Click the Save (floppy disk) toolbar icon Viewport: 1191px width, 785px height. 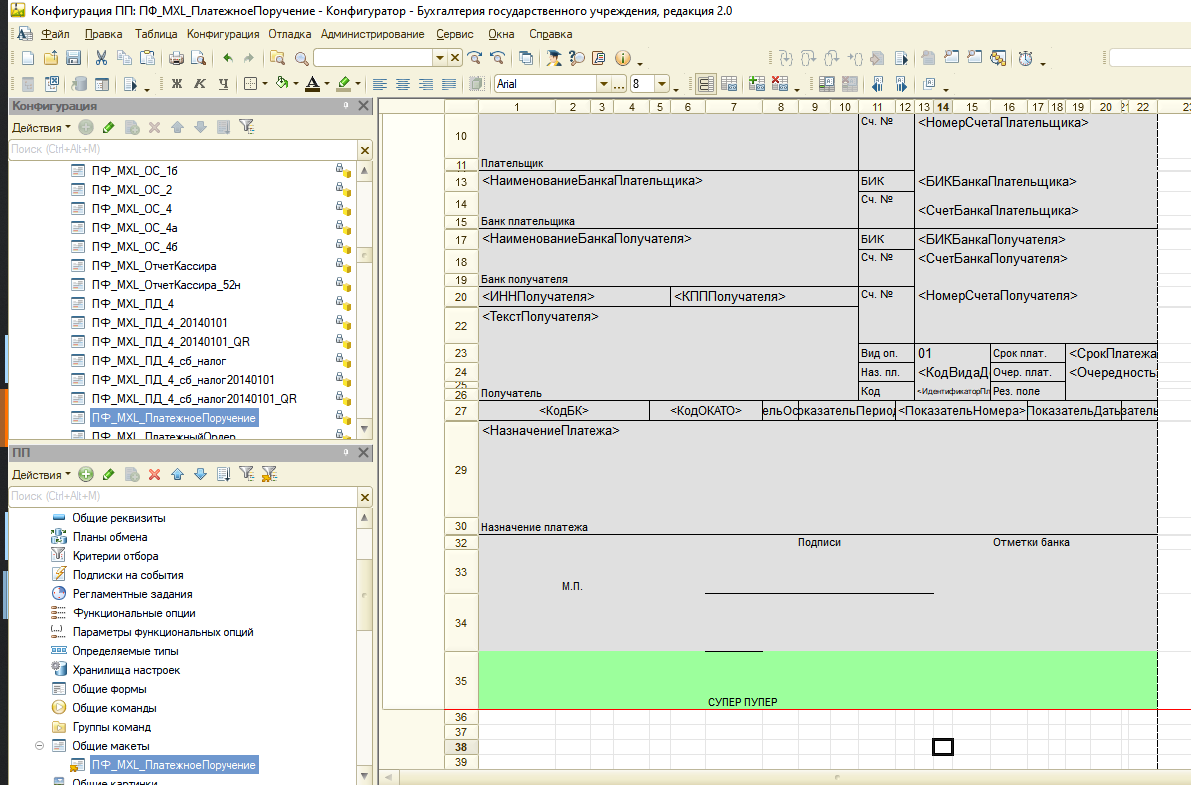click(73, 59)
